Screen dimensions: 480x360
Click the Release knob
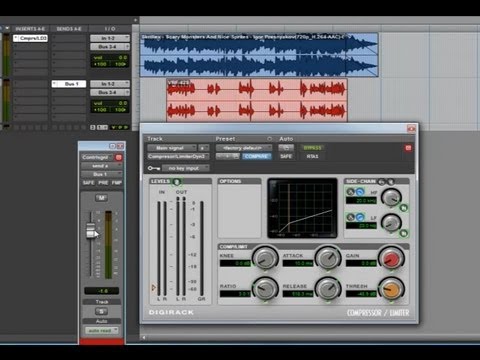click(328, 289)
